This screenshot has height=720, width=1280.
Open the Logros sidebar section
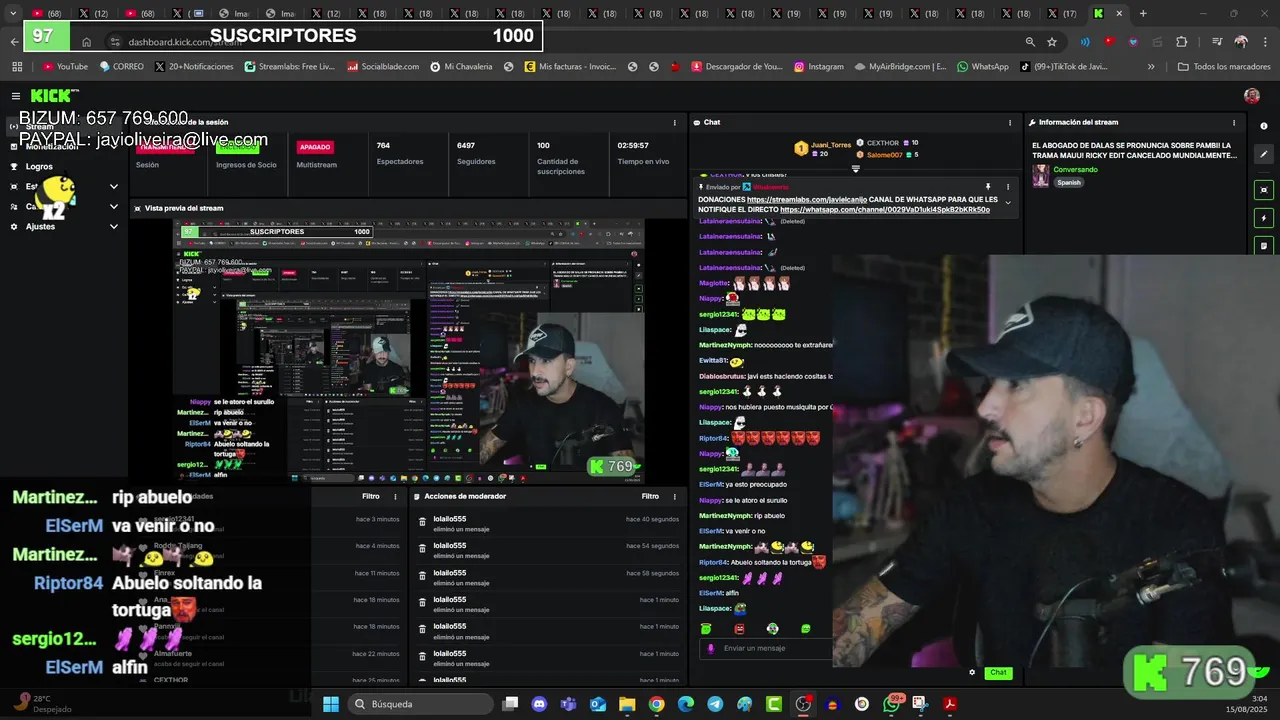pyautogui.click(x=39, y=167)
